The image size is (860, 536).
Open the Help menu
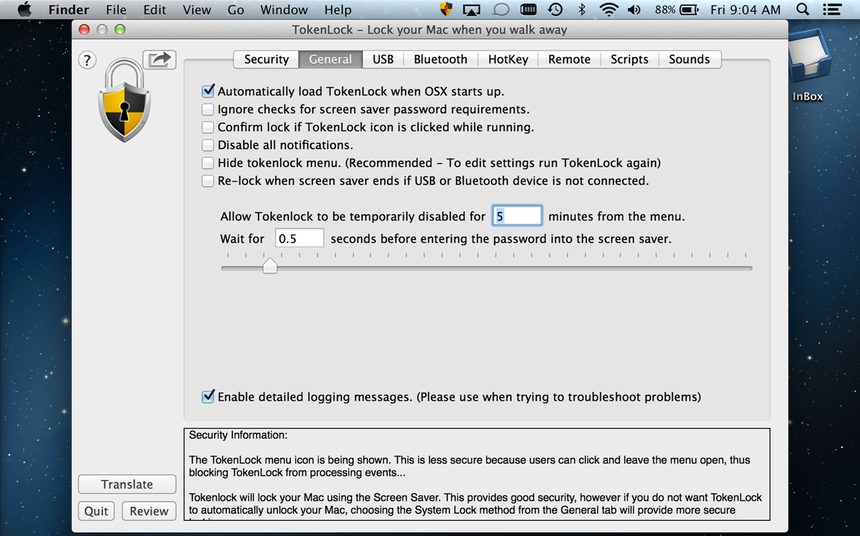(x=337, y=10)
